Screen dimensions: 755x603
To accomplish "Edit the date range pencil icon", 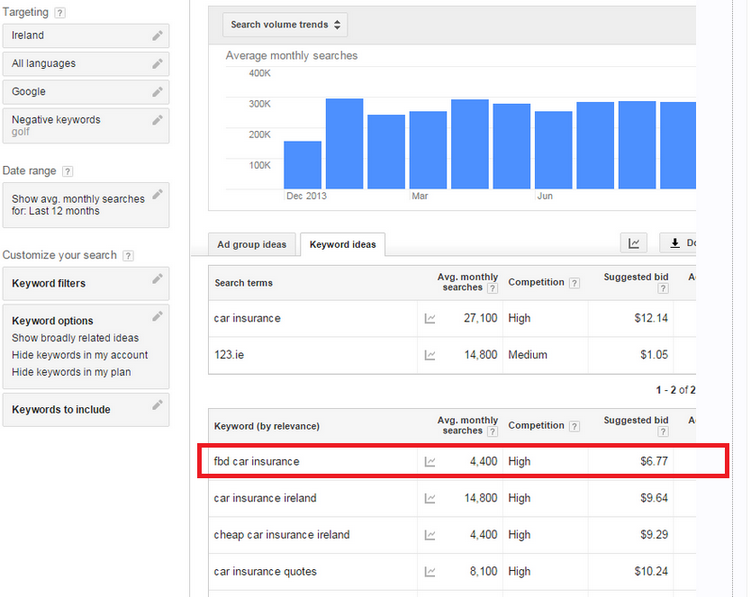I will (x=157, y=194).
